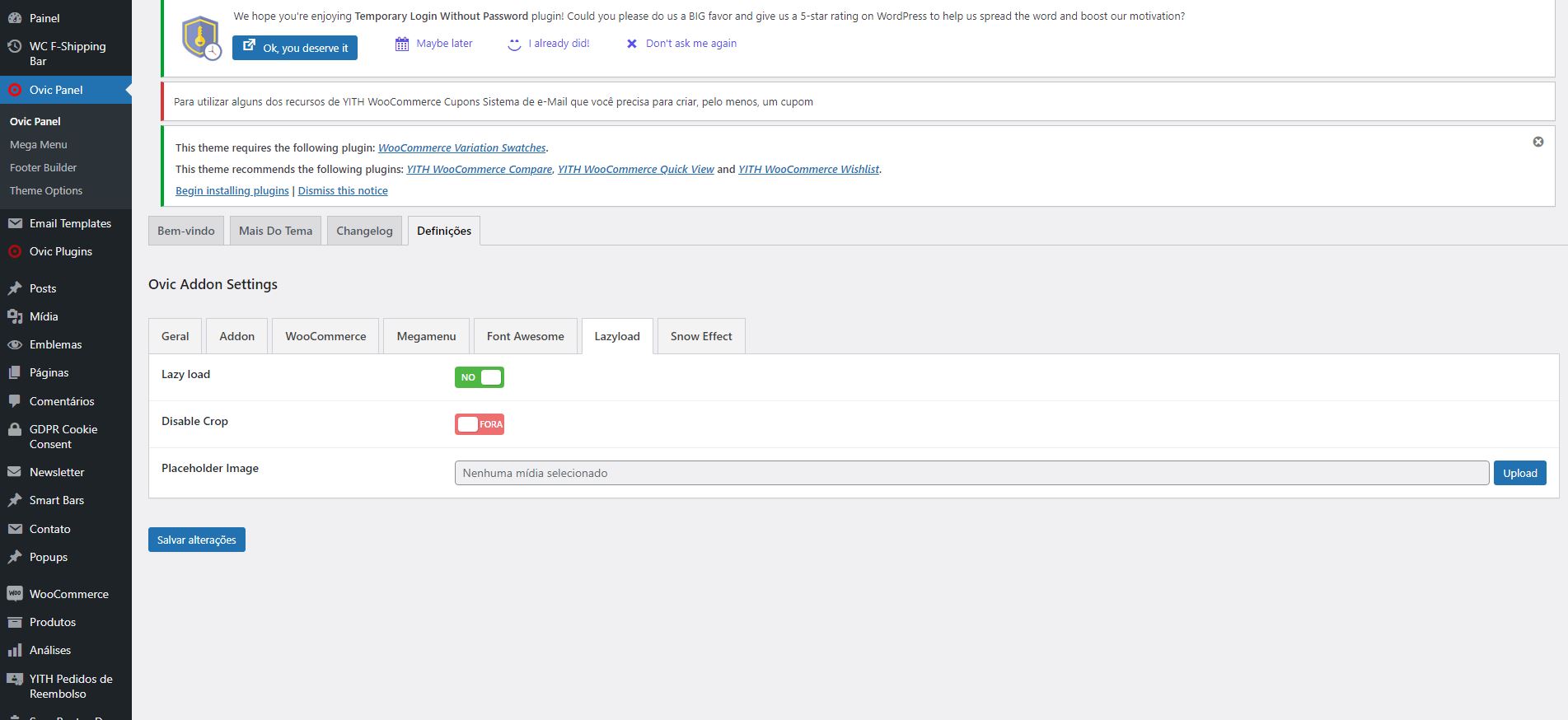This screenshot has height=720, width=1568.
Task: Select the Definições tab
Action: (x=444, y=231)
